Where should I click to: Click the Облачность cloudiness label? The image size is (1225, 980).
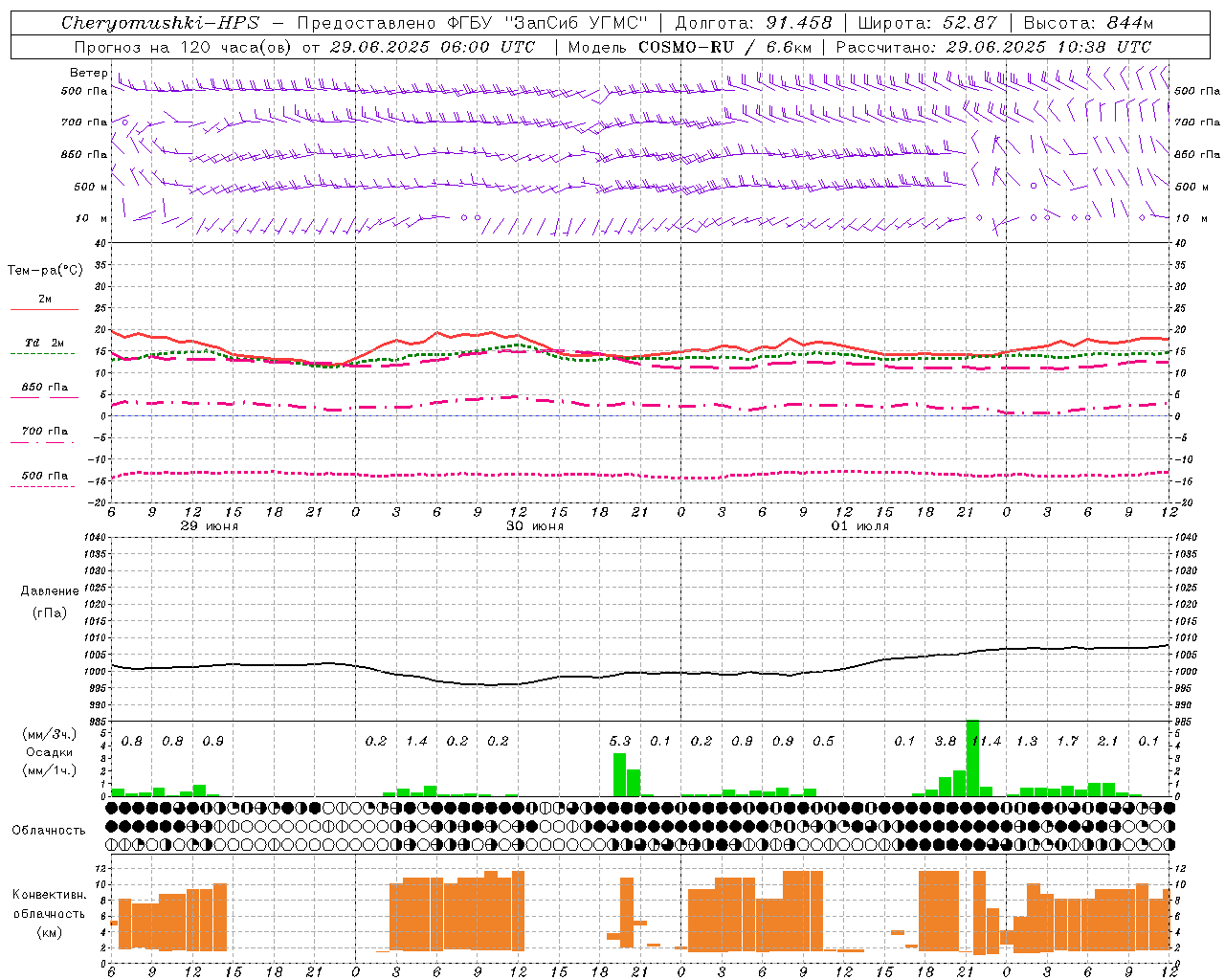click(49, 831)
